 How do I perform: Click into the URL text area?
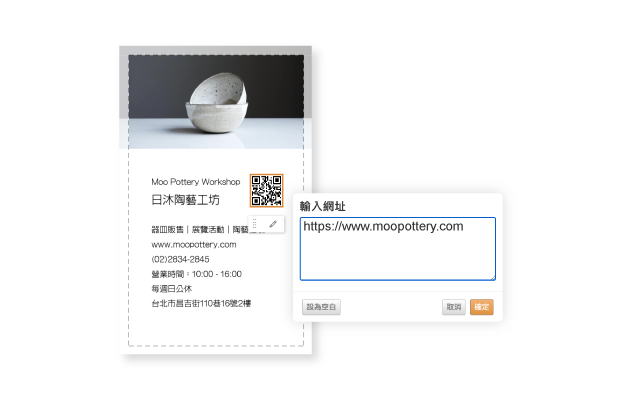click(398, 249)
